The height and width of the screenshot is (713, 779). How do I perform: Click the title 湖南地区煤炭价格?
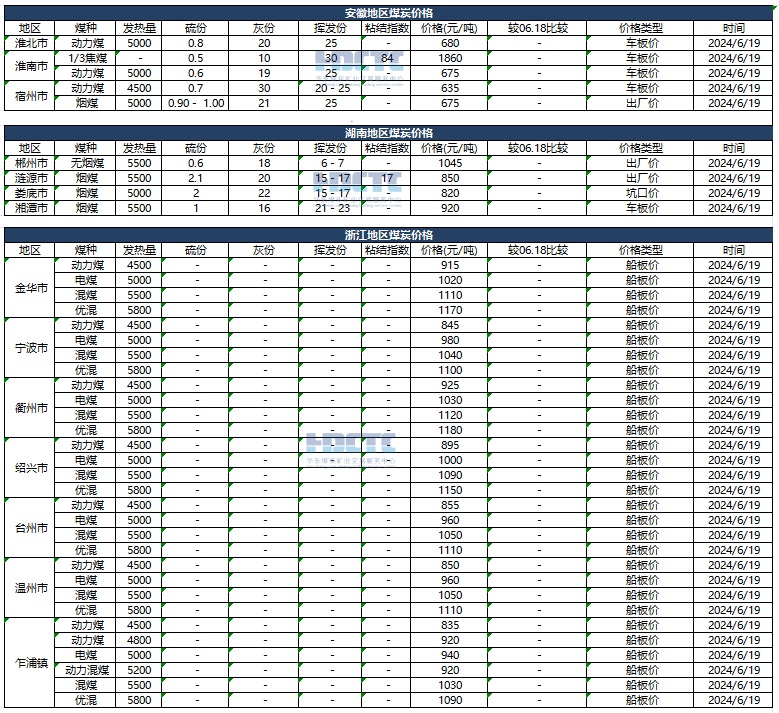click(x=389, y=133)
